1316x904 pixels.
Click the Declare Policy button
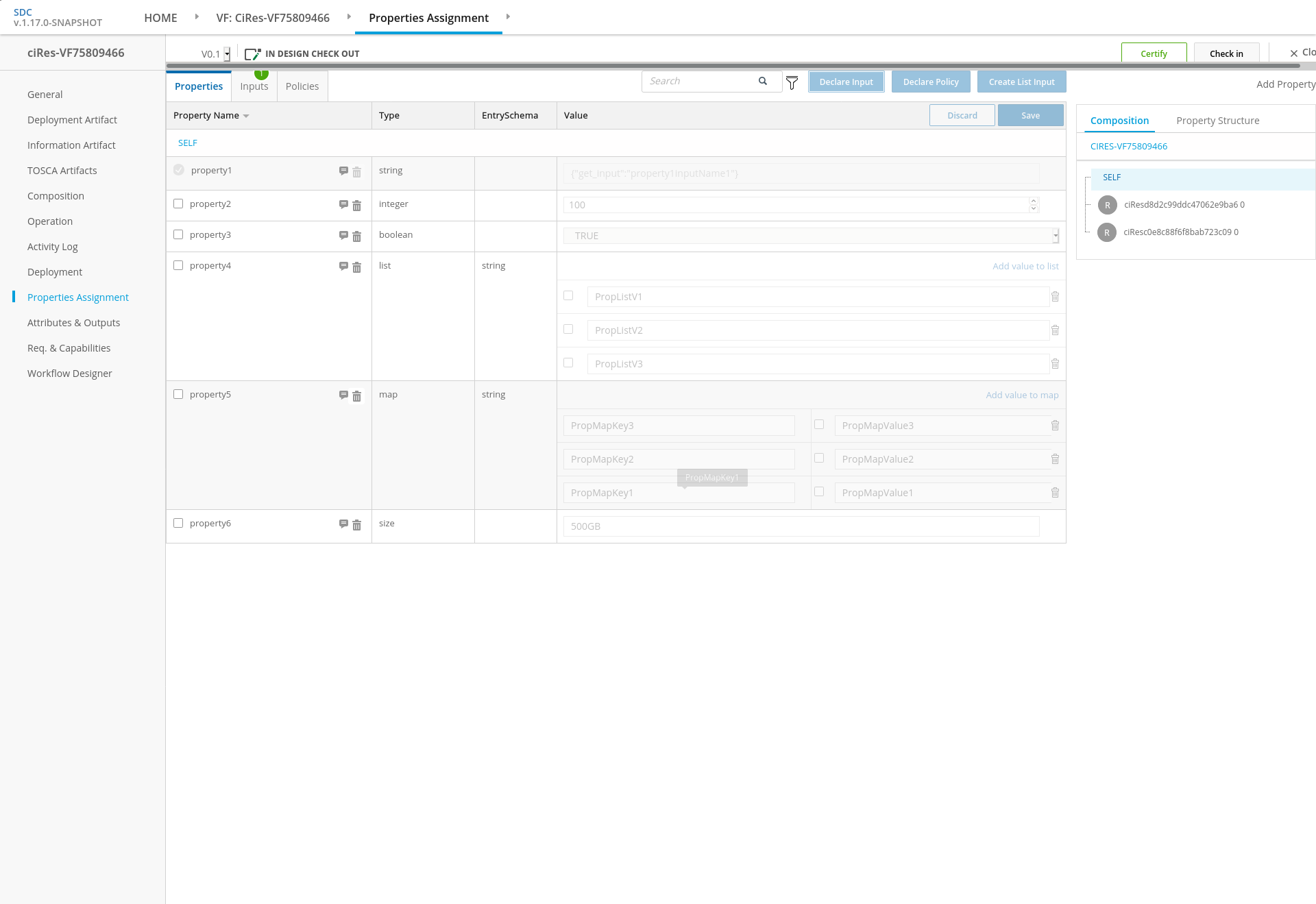931,82
